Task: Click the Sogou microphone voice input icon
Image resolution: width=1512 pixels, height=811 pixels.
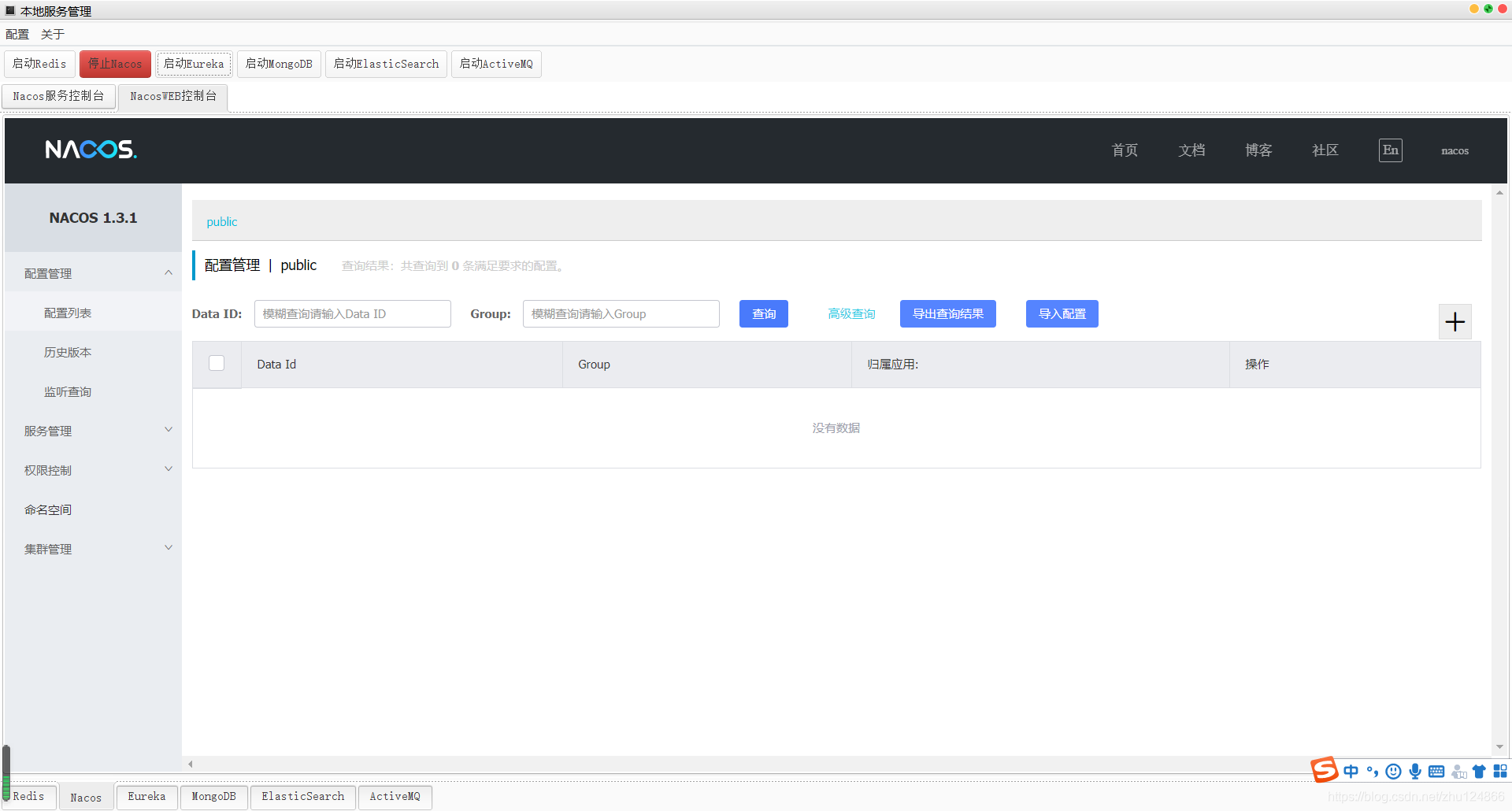Action: click(x=1415, y=772)
